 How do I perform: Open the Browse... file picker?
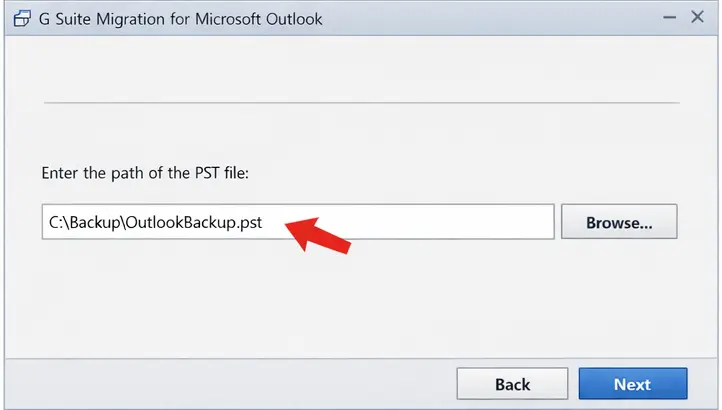619,222
